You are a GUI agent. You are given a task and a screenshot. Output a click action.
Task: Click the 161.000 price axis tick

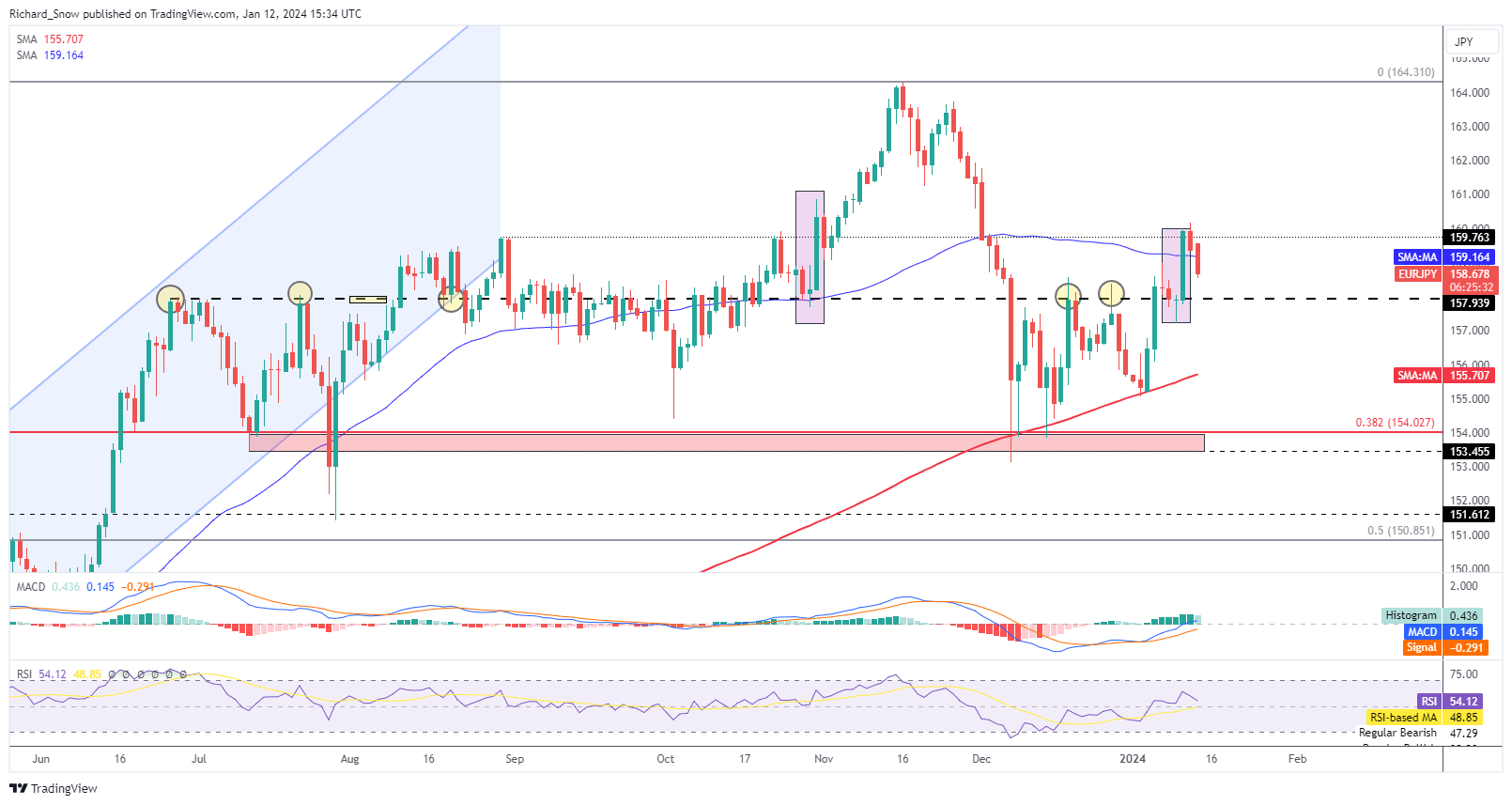[1470, 194]
